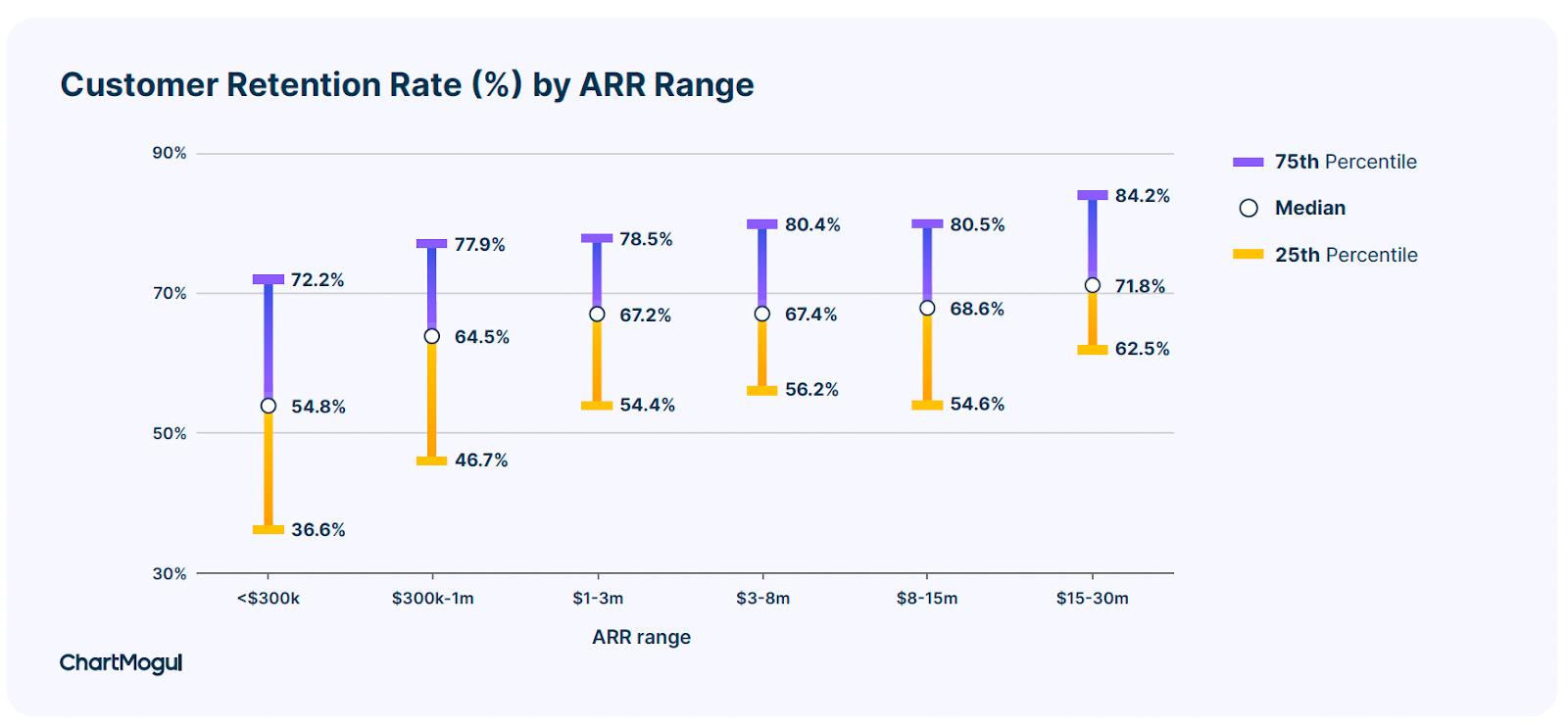Click the ChartMogul logo

pyautogui.click(x=121, y=662)
